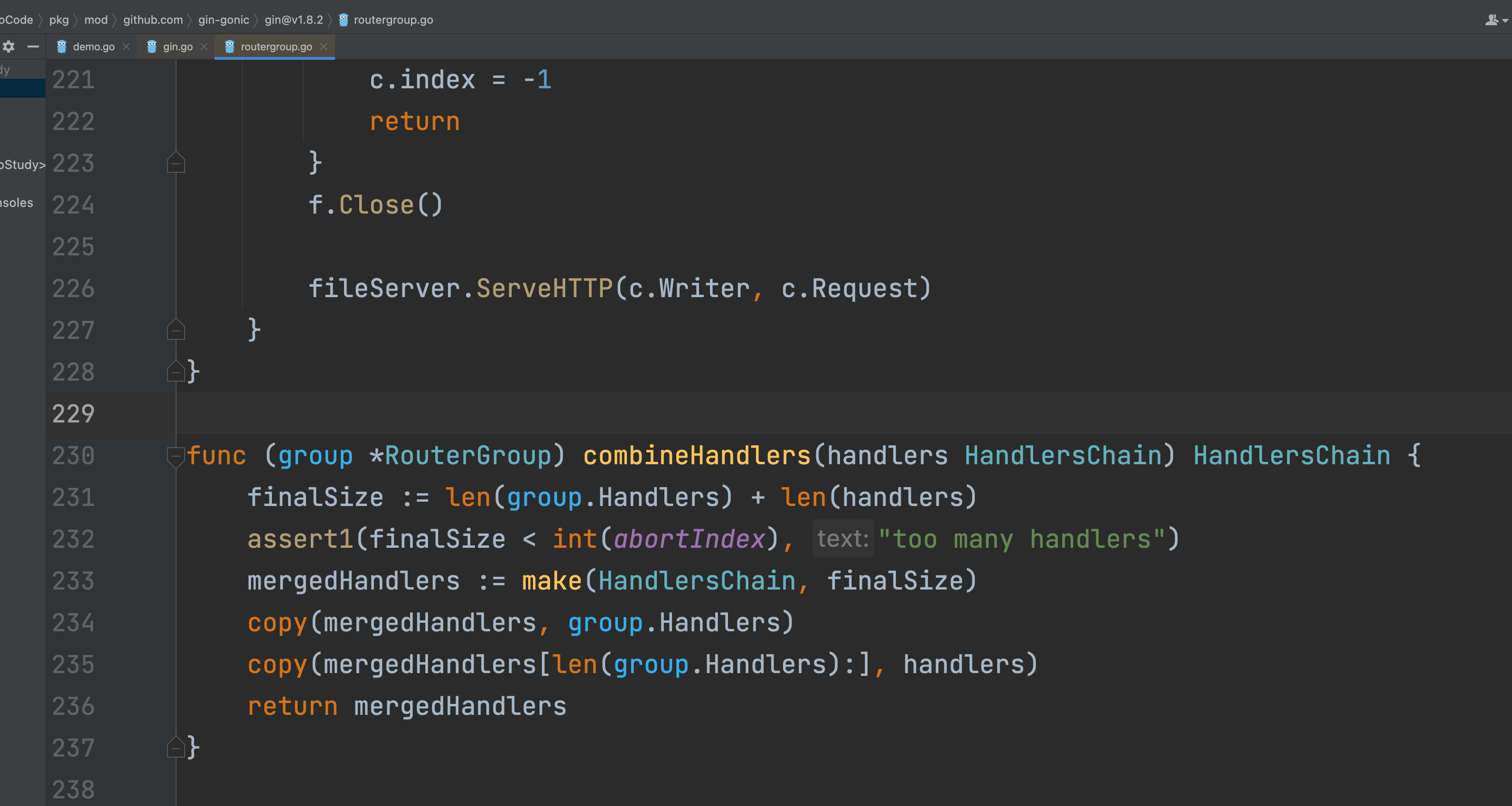Click fold end marker at line 237

tap(176, 747)
